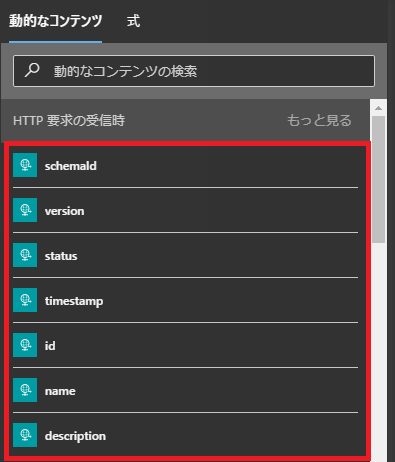Click the もっと見る link
Image resolution: width=395 pixels, height=462 pixels.
tap(319, 120)
